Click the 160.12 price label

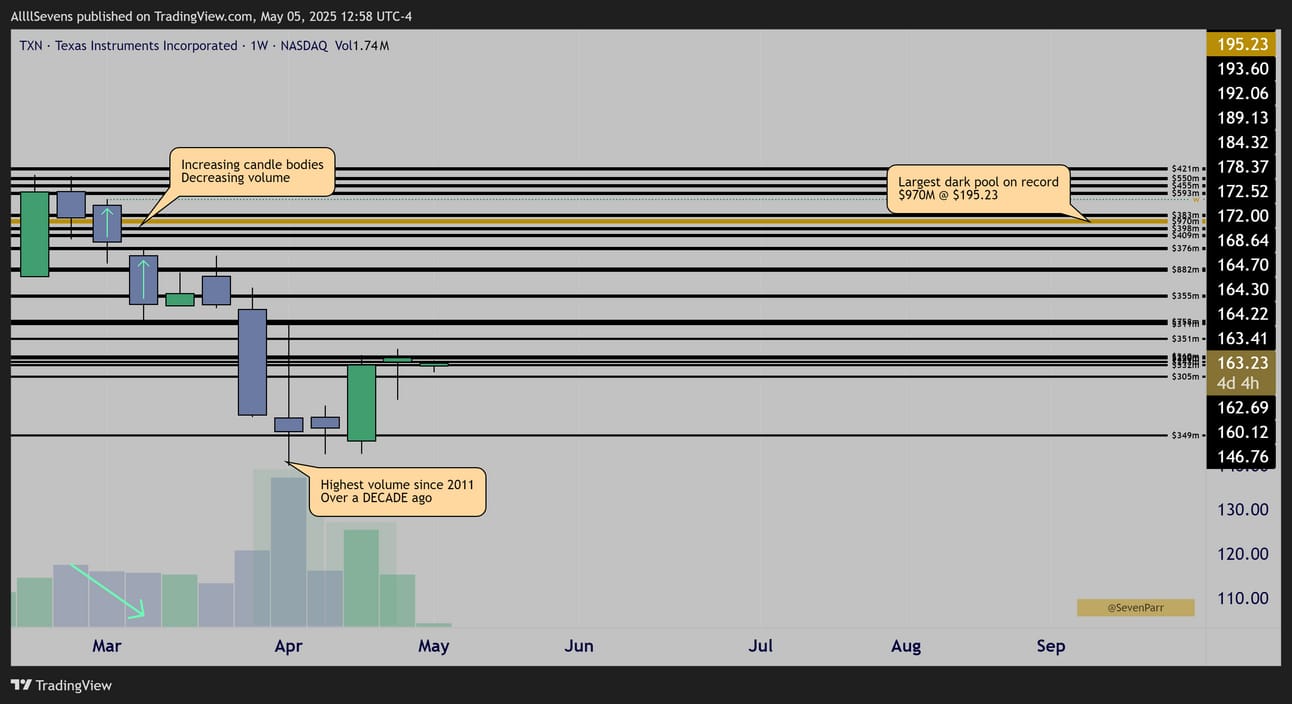pos(1243,431)
